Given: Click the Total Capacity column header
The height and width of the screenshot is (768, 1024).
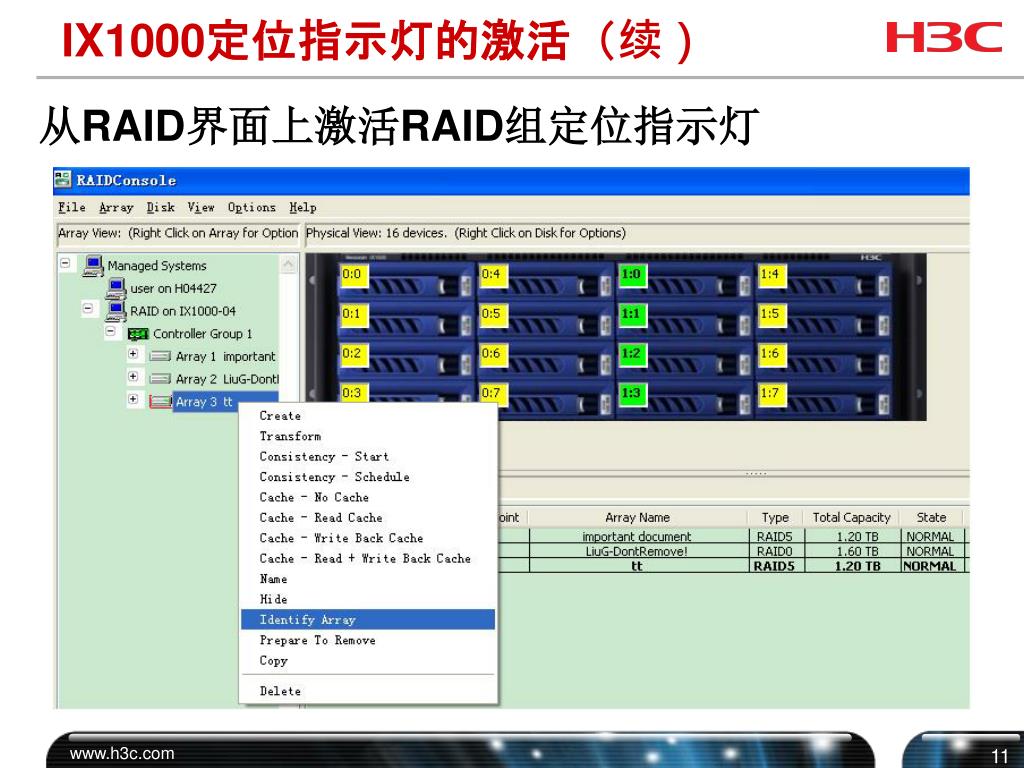Looking at the screenshot, I should tap(852, 517).
